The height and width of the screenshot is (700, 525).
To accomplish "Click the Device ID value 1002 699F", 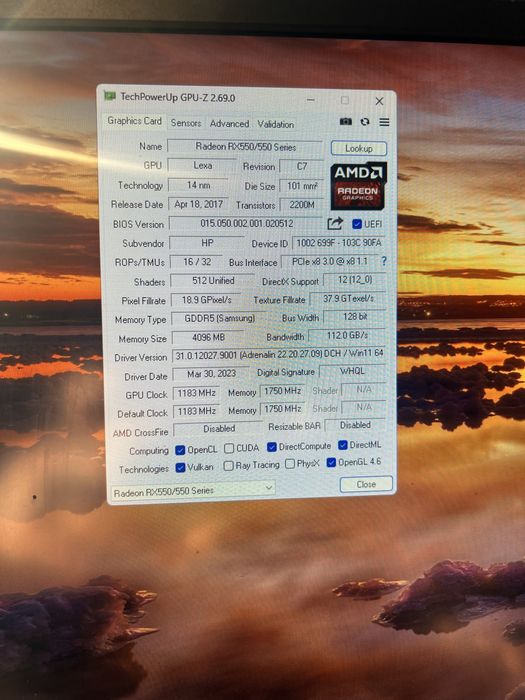I will coord(339,243).
